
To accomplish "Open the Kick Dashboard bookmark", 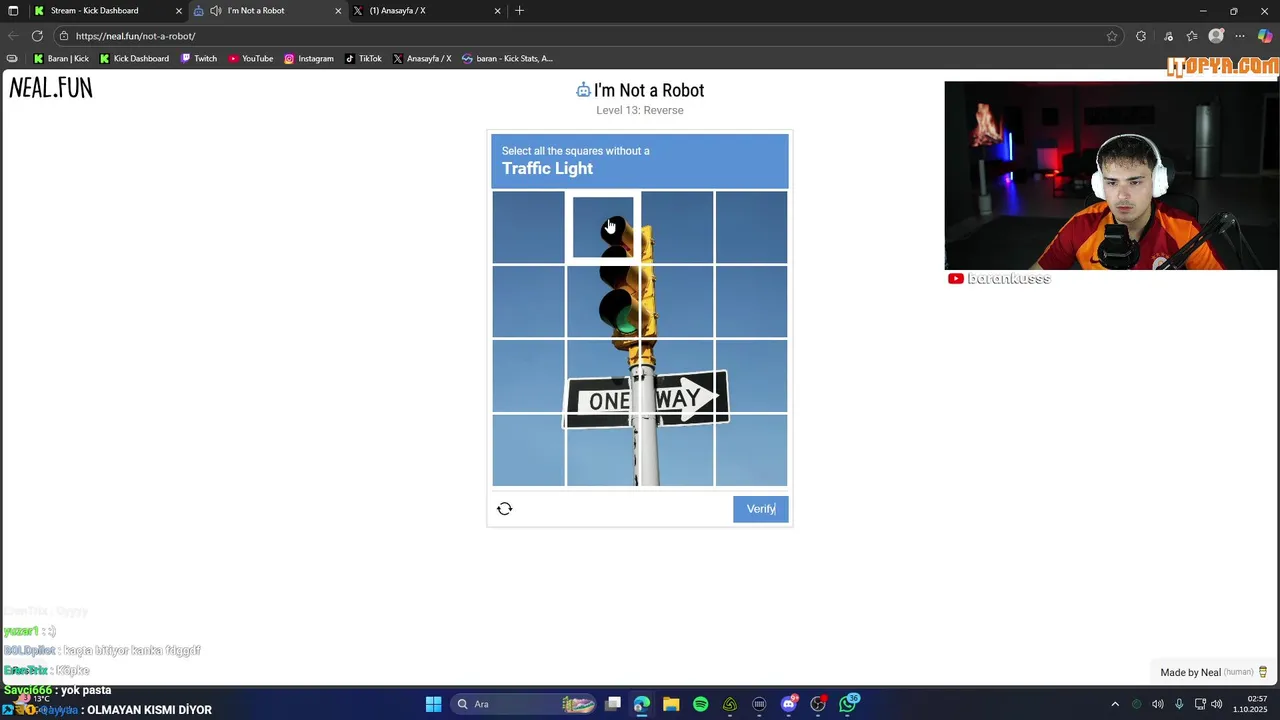I will tap(134, 58).
